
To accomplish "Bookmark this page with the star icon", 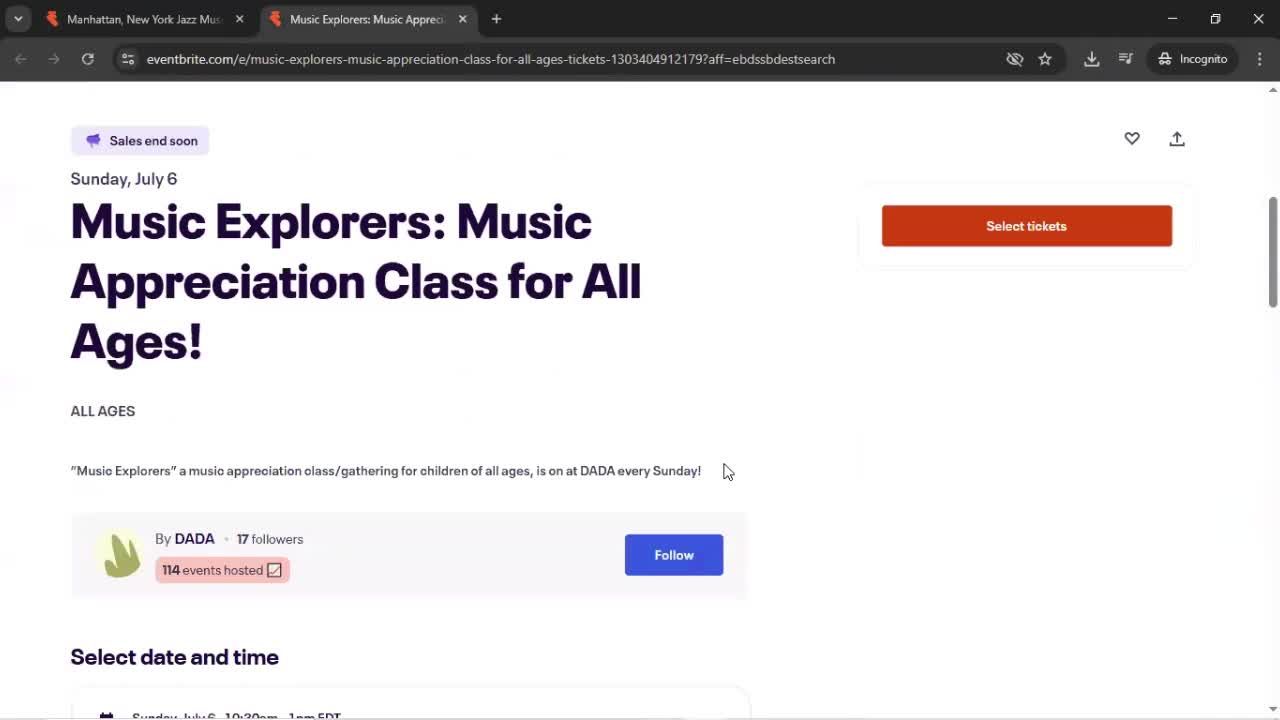I will pos(1045,59).
